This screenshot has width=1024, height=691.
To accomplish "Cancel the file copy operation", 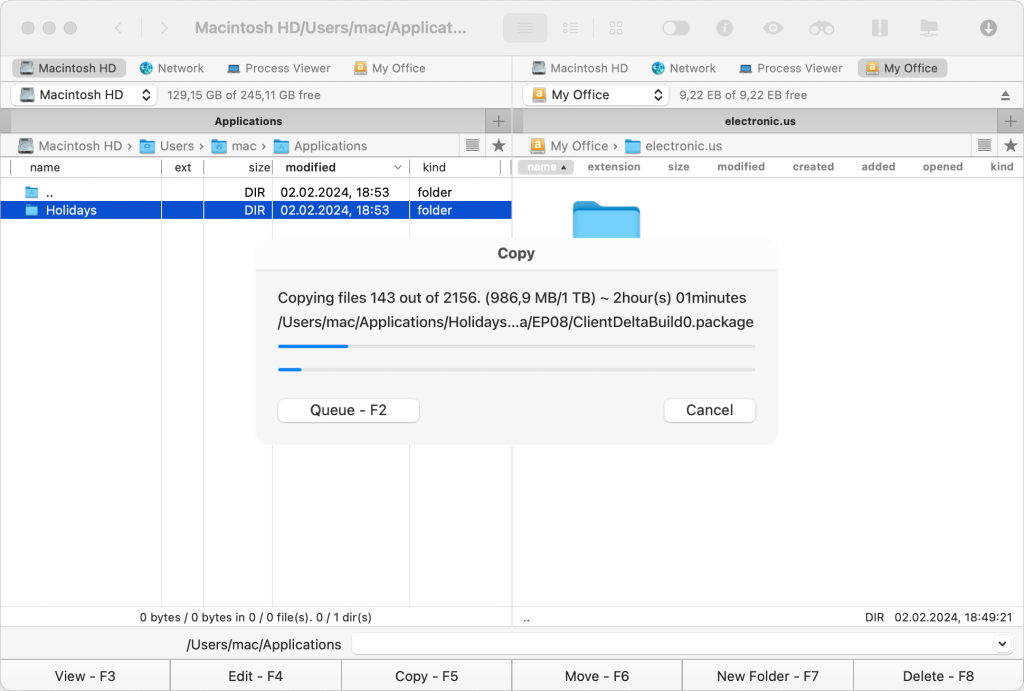I will coord(709,410).
